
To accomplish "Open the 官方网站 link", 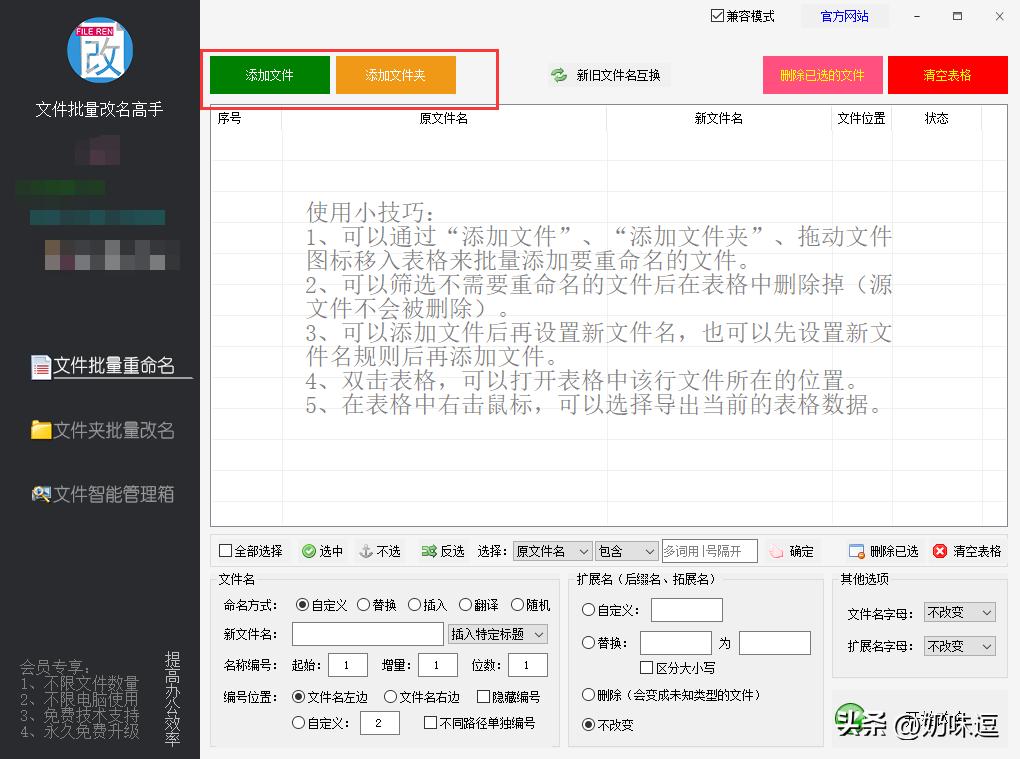I will tap(843, 15).
